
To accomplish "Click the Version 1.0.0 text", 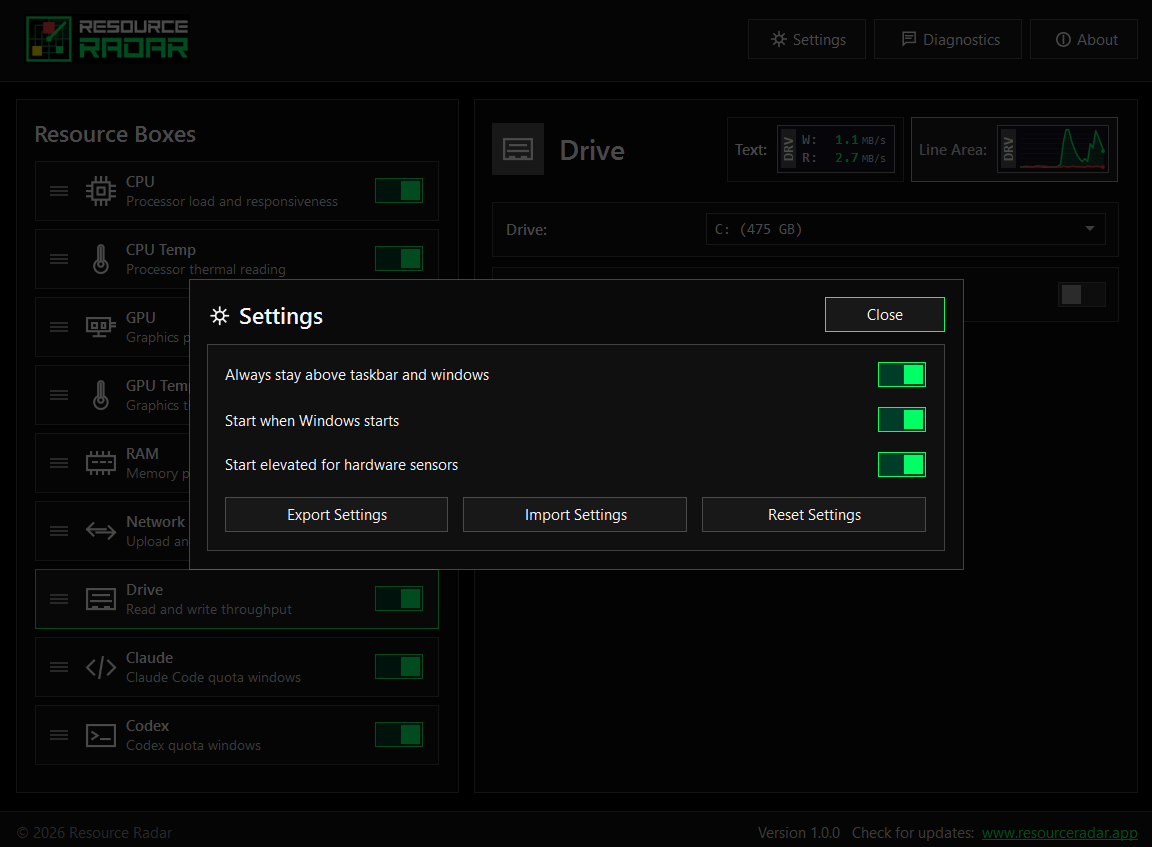I will point(799,833).
